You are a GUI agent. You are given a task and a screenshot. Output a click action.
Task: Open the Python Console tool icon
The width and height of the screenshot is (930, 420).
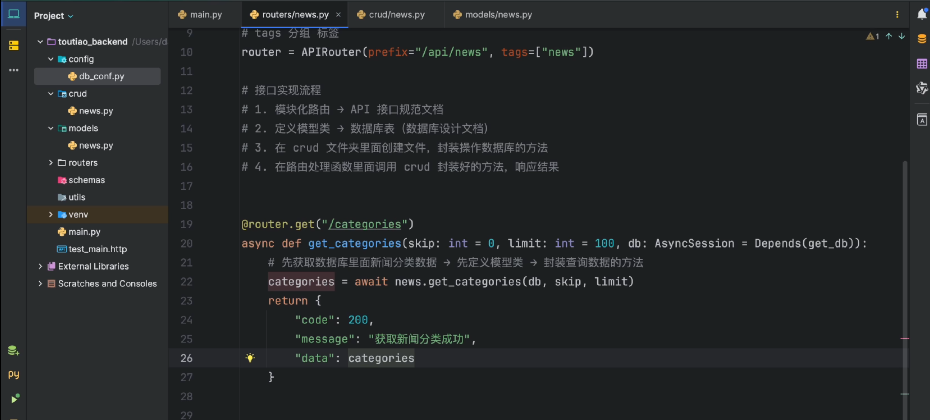(13, 375)
